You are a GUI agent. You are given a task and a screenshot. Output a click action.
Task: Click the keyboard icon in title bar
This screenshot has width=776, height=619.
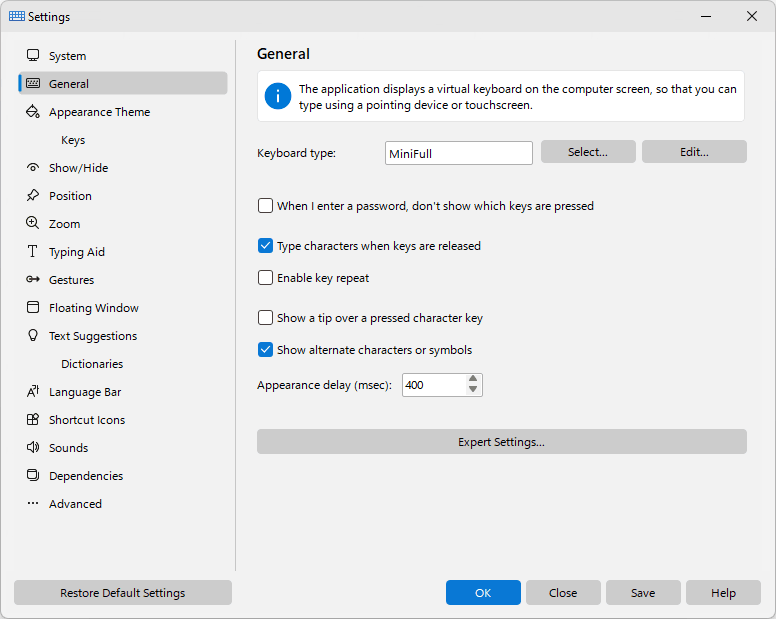point(17,16)
